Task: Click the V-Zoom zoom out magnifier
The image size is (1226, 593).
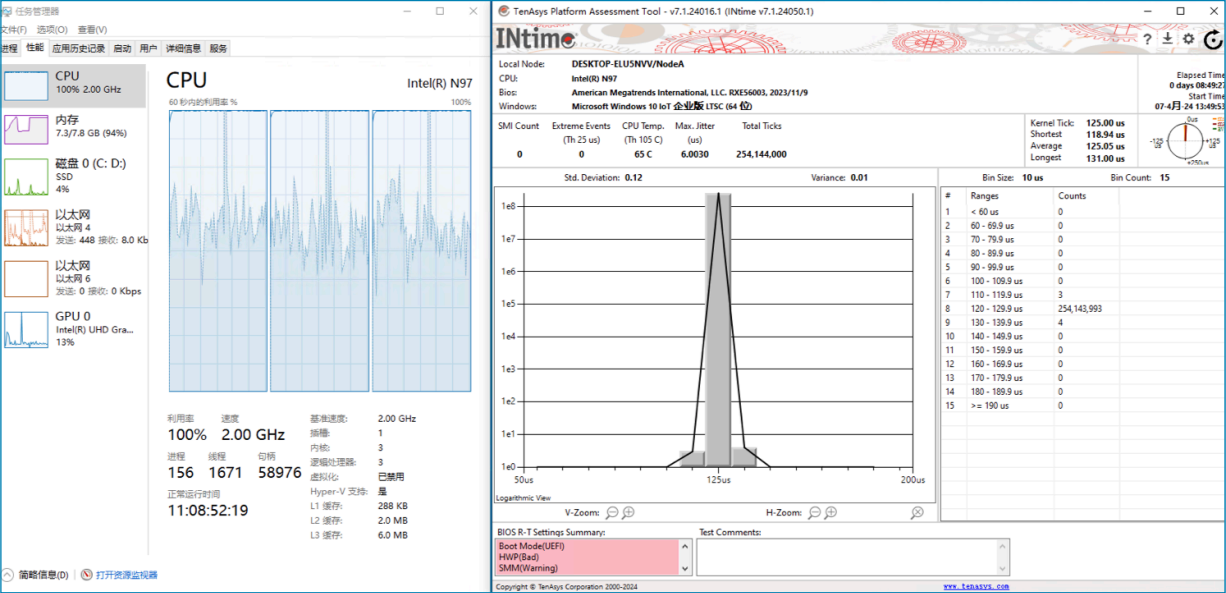Action: pos(612,512)
